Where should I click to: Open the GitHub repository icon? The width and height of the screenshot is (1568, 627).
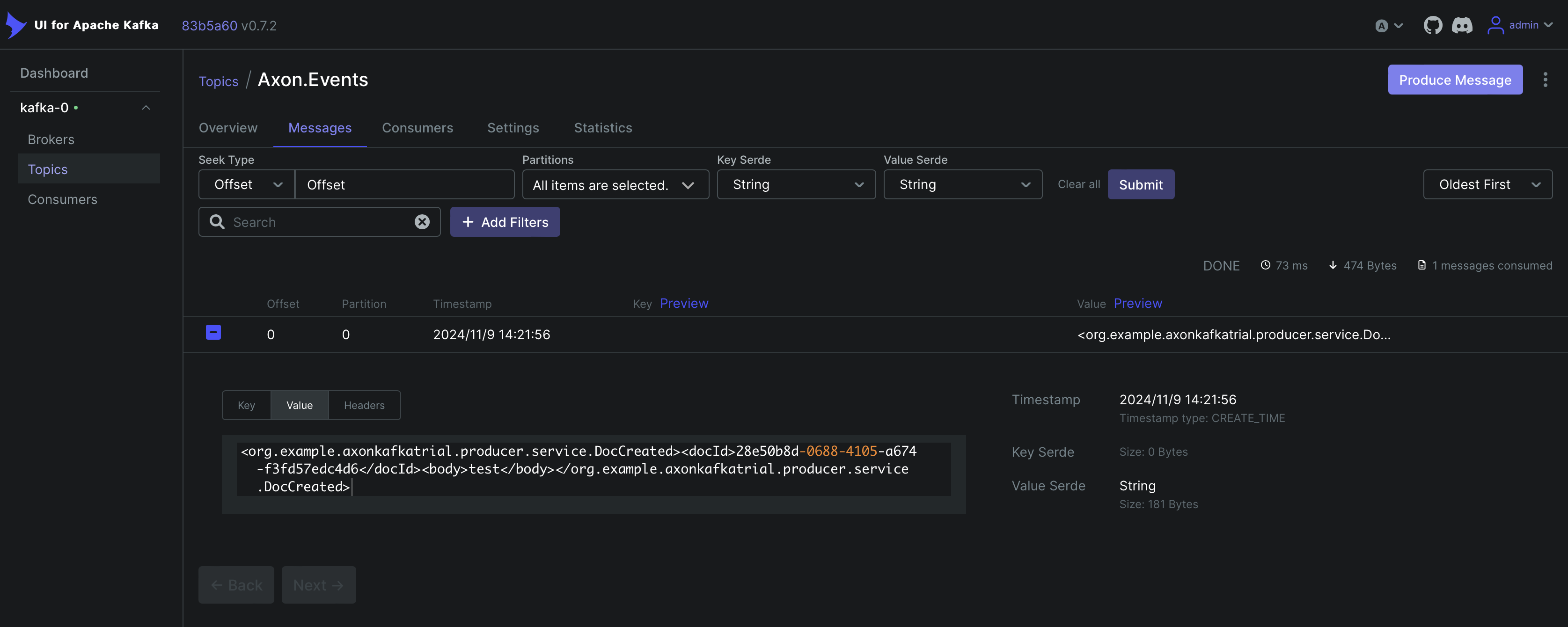[x=1432, y=25]
